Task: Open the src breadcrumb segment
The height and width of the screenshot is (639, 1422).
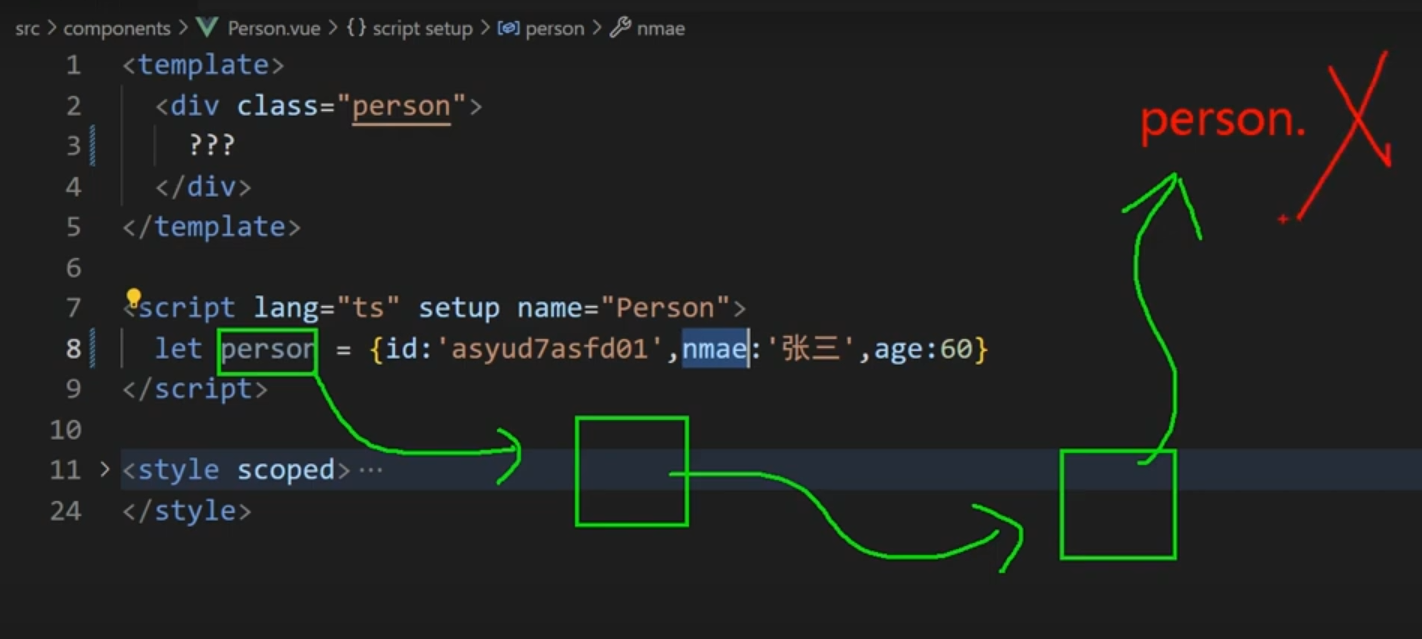Action: coord(27,28)
